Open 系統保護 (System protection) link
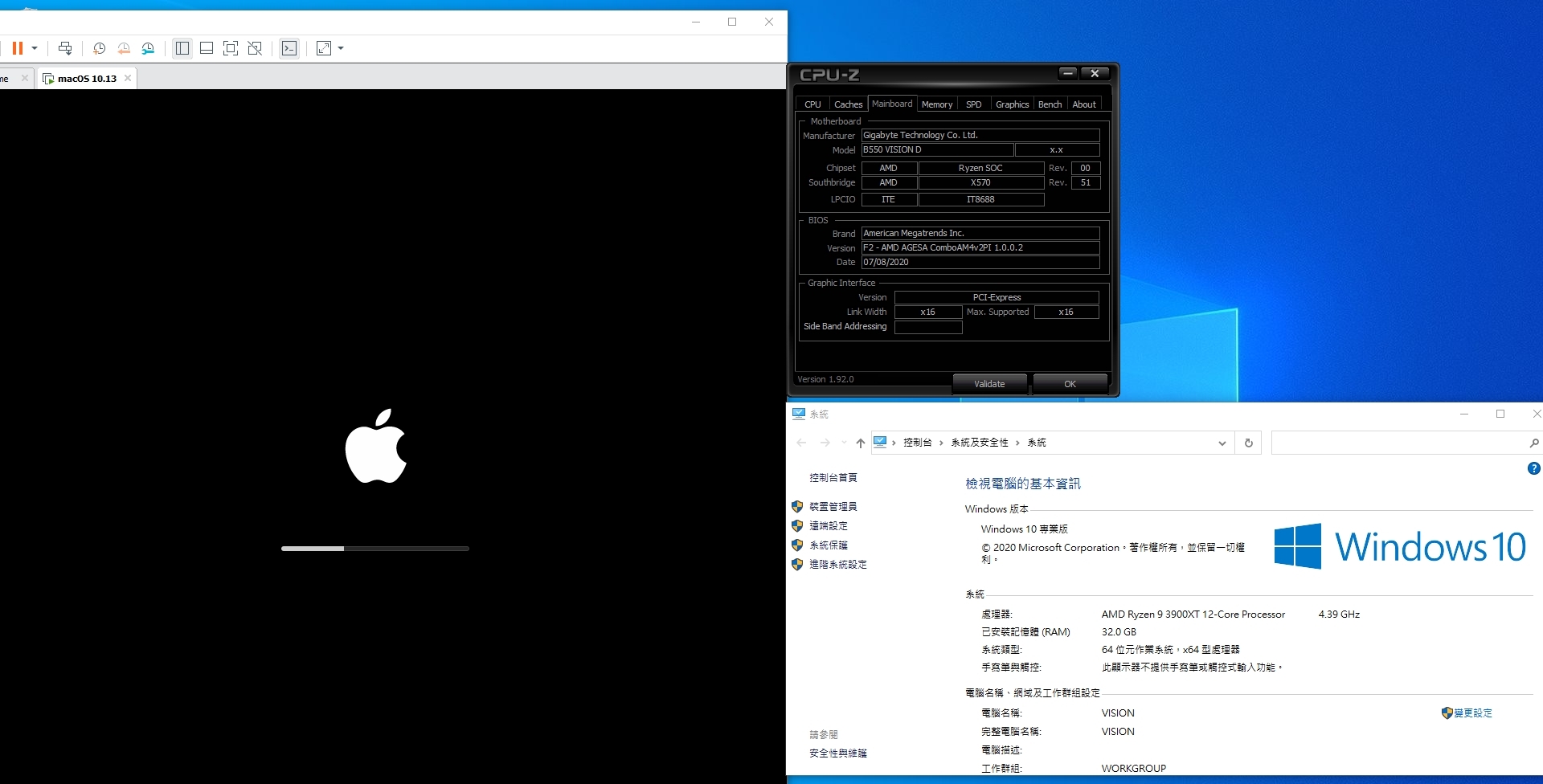The width and height of the screenshot is (1543, 784). (829, 545)
